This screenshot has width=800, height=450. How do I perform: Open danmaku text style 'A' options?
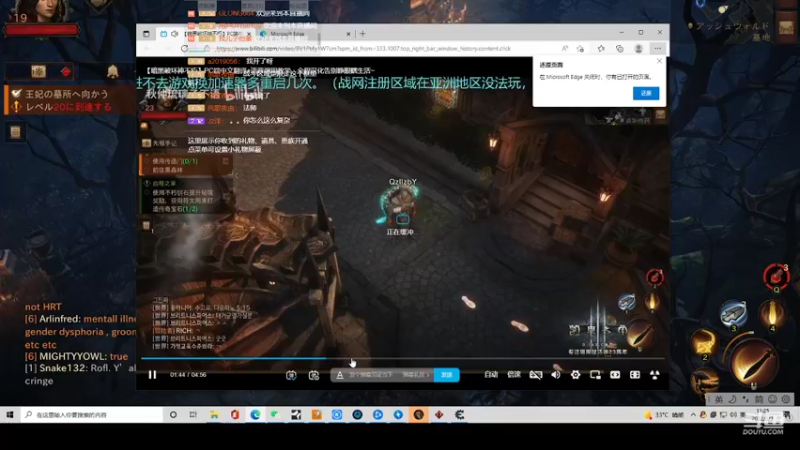tap(339, 375)
